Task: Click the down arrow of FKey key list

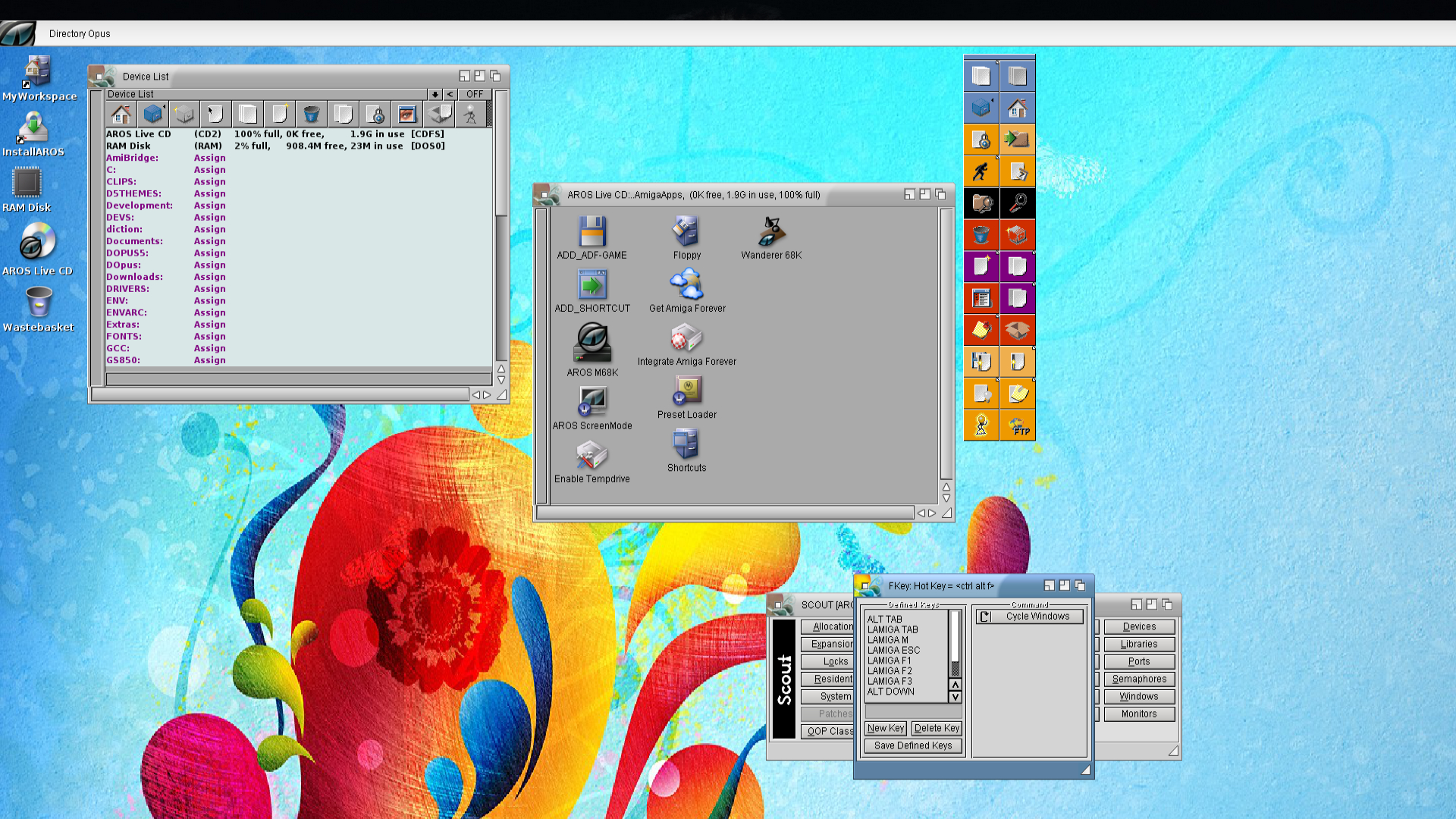Action: (955, 697)
